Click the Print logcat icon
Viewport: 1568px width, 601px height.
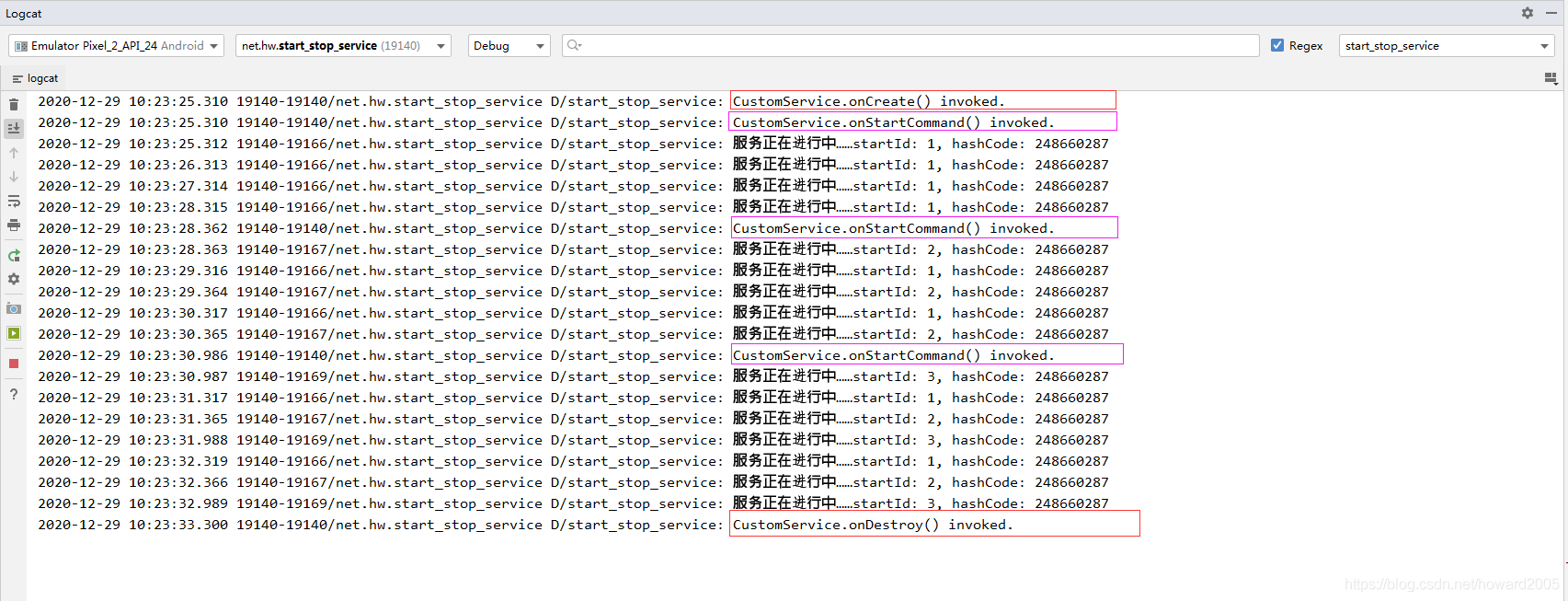click(14, 225)
